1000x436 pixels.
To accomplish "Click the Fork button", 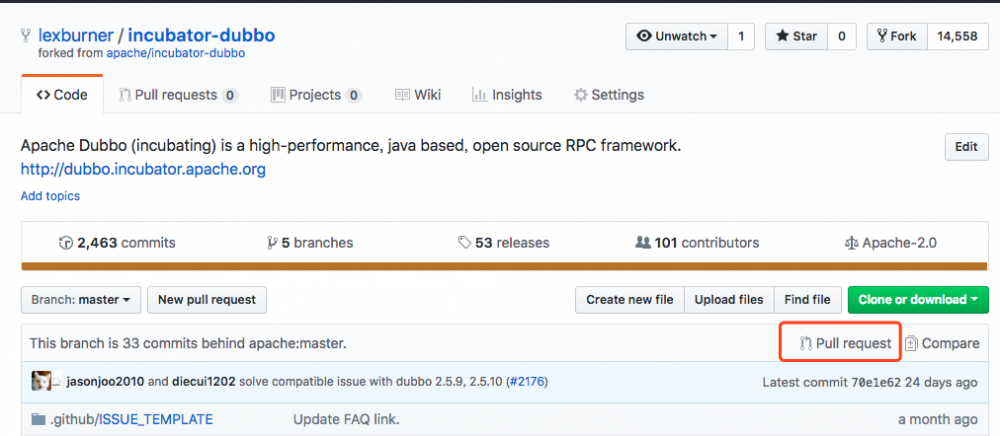I will pos(896,36).
